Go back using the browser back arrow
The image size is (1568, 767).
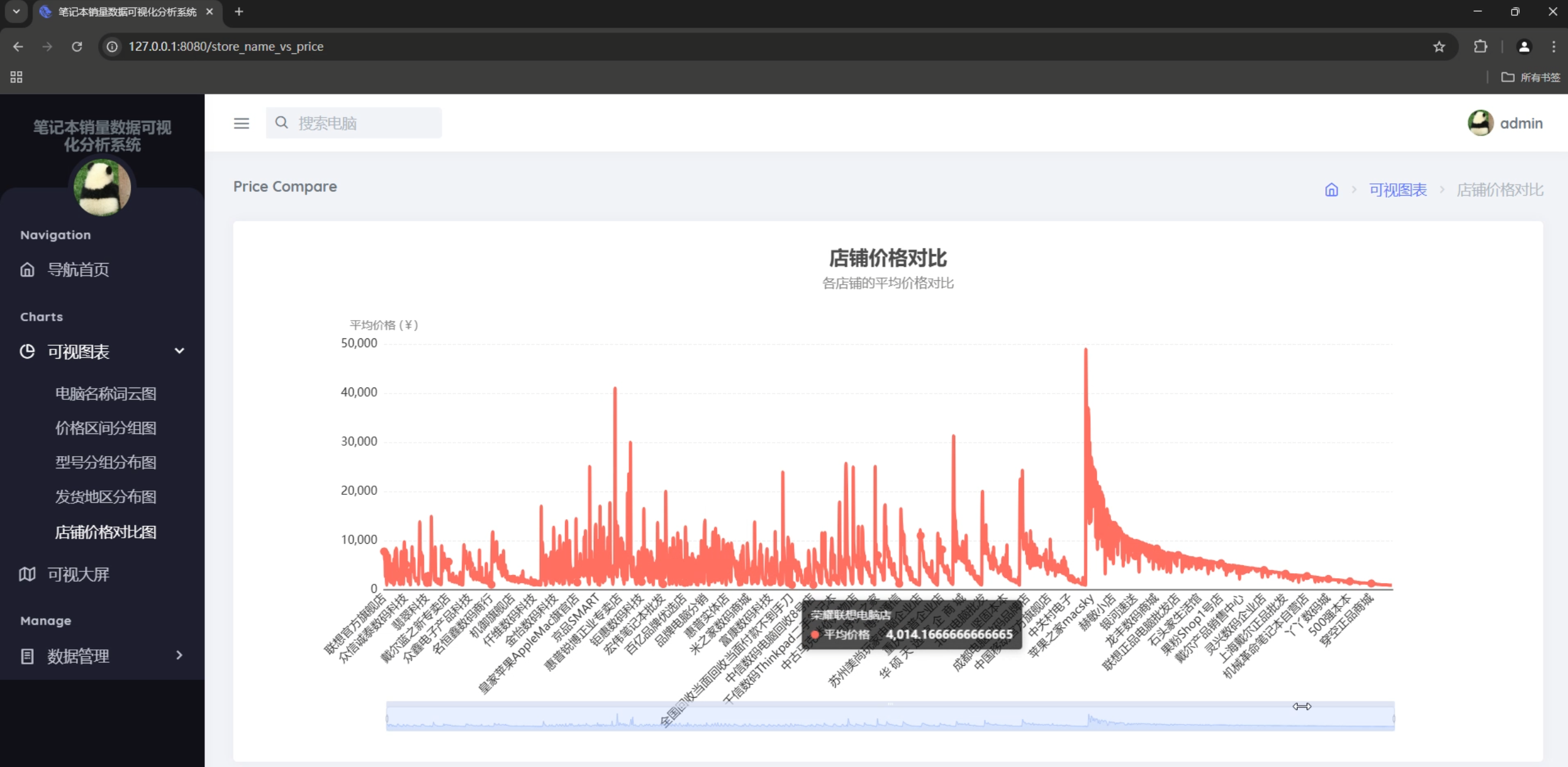point(18,47)
